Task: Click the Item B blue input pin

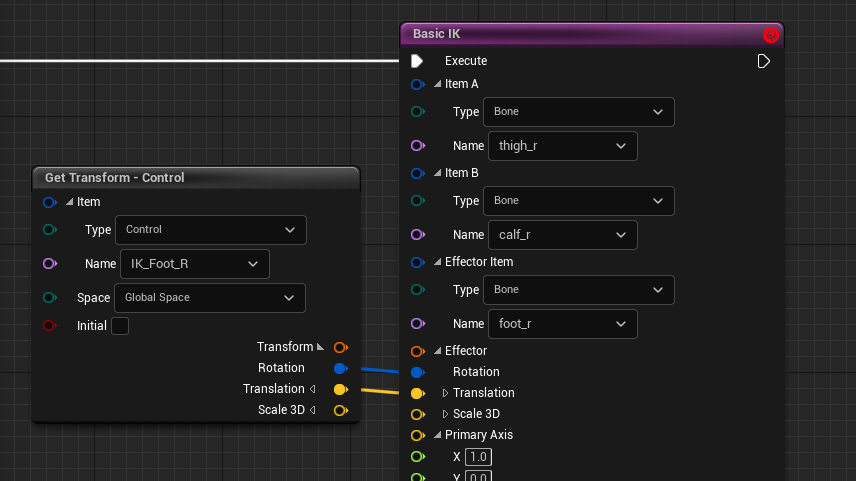Action: click(418, 174)
